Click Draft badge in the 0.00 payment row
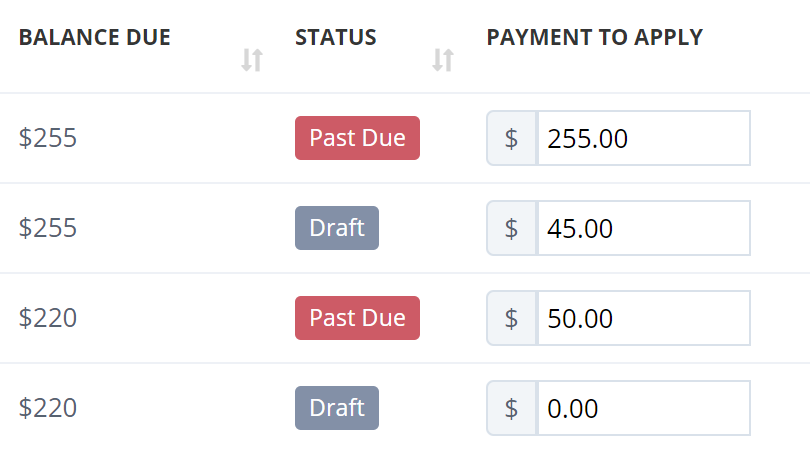This screenshot has width=810, height=469. 337,408
